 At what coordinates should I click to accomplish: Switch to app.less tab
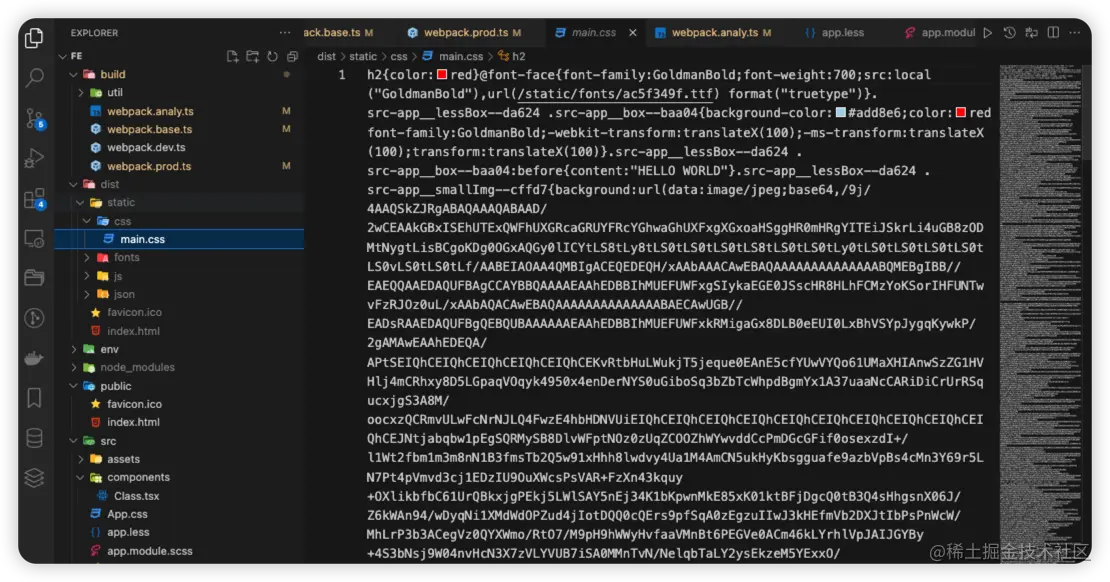[835, 33]
